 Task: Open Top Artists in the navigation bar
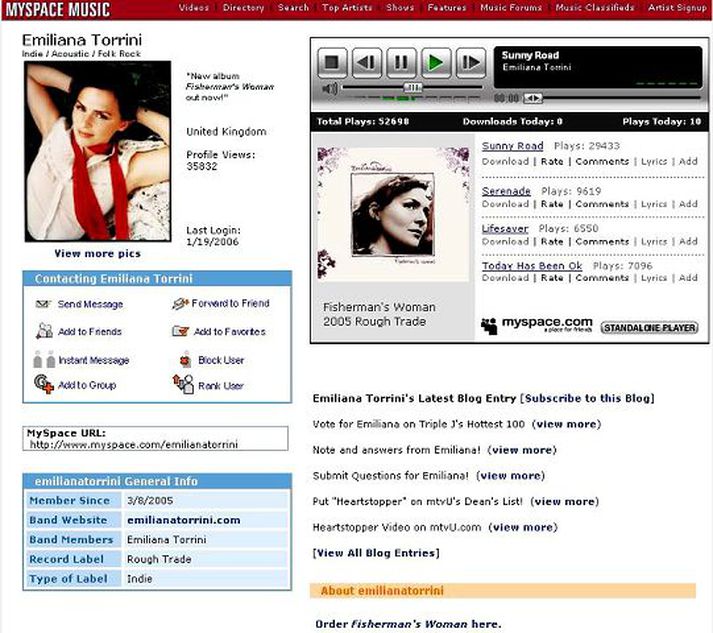347,8
